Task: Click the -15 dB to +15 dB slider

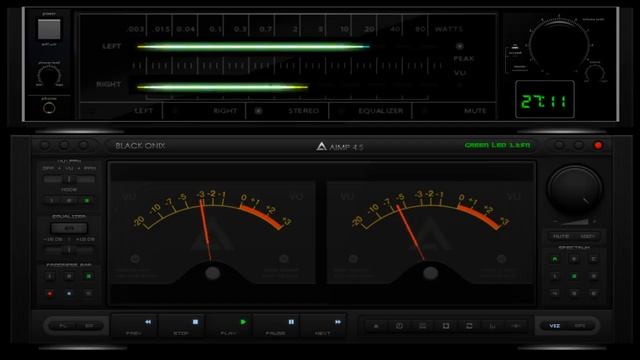Action: (69, 249)
